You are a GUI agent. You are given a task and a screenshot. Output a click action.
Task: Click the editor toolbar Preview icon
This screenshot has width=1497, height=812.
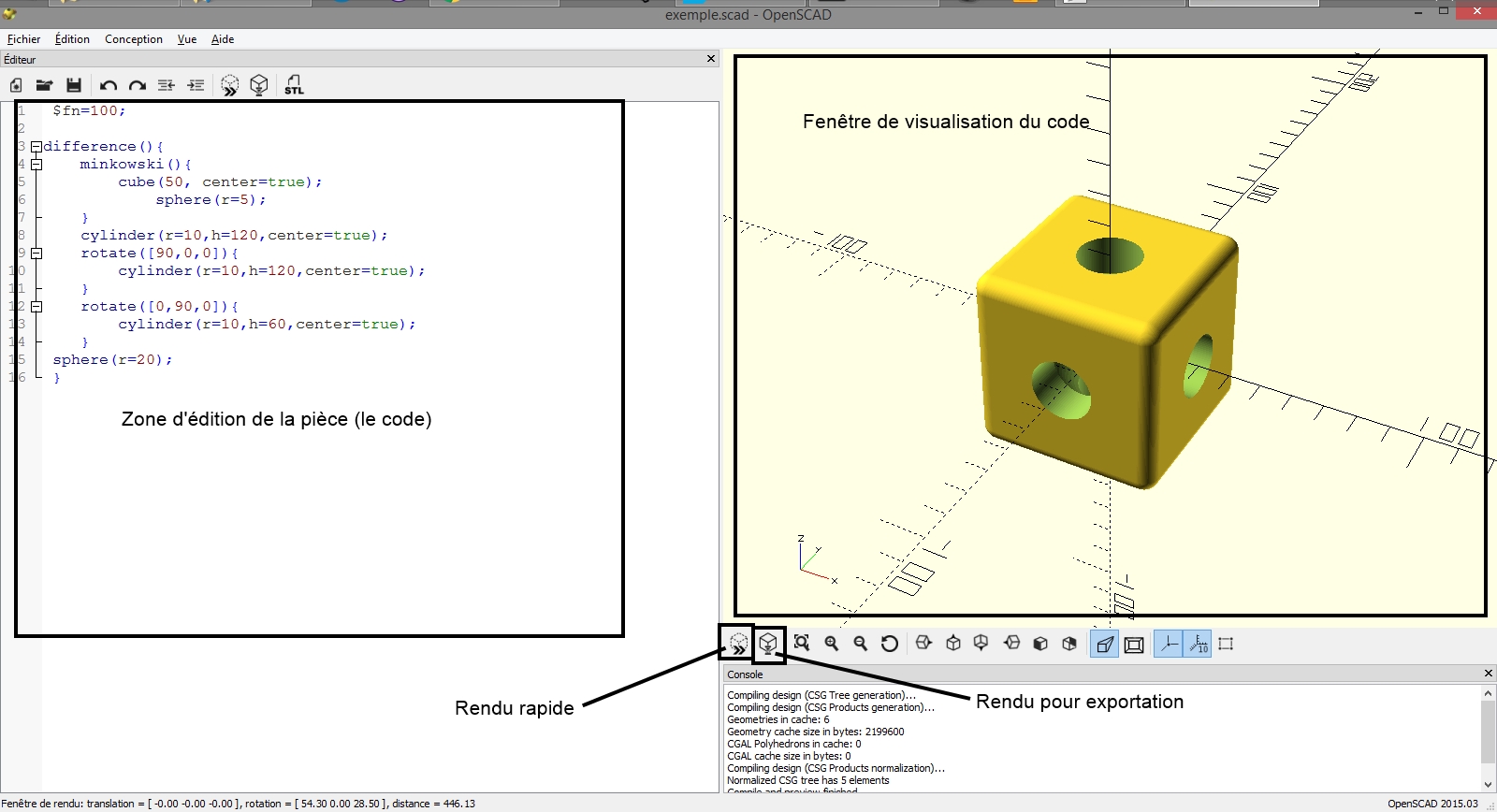point(229,85)
